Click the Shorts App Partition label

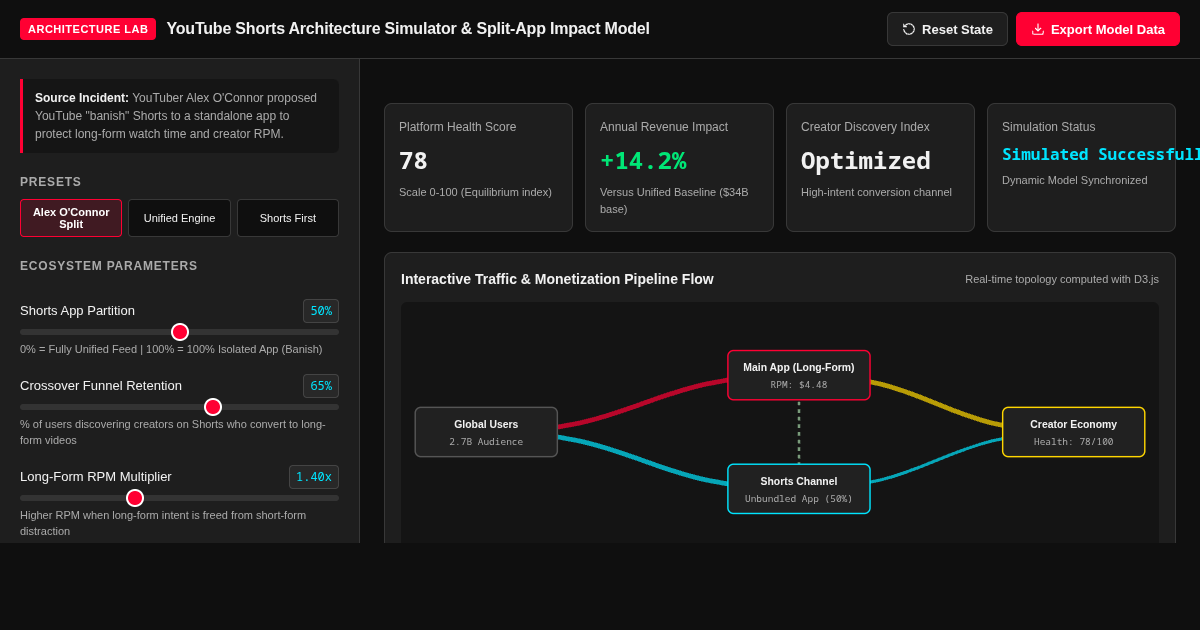(x=77, y=311)
